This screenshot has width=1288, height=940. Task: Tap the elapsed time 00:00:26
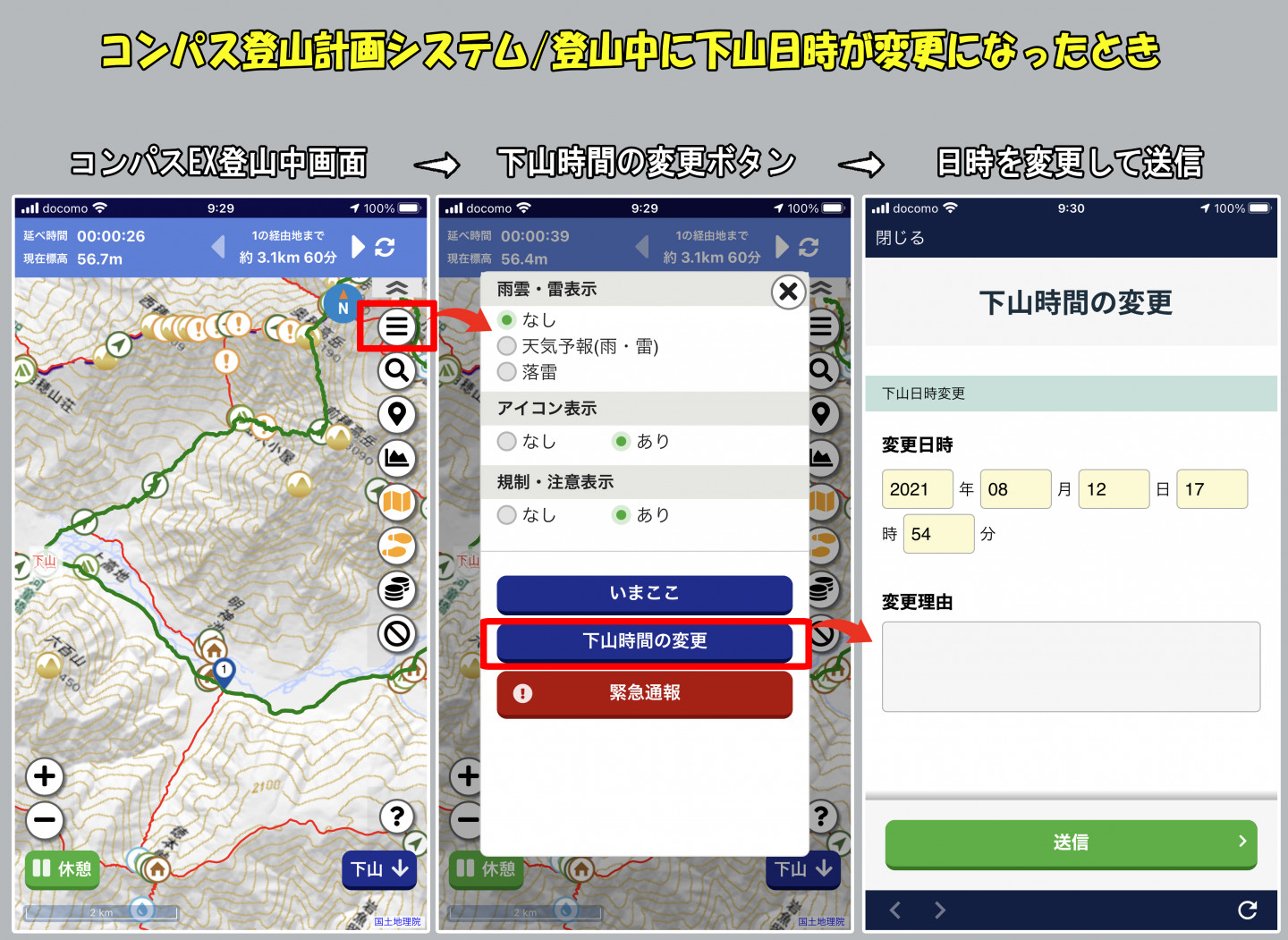click(x=111, y=236)
